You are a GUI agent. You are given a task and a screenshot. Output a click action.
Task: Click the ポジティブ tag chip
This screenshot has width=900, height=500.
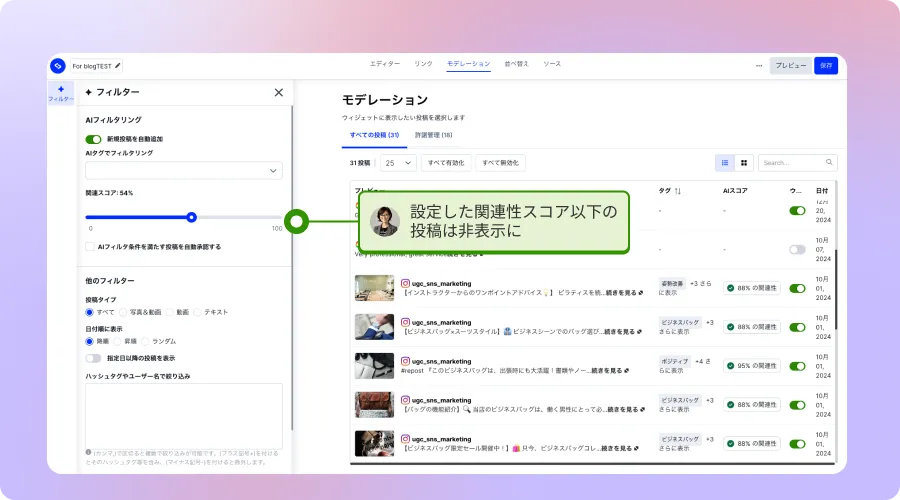click(x=674, y=362)
